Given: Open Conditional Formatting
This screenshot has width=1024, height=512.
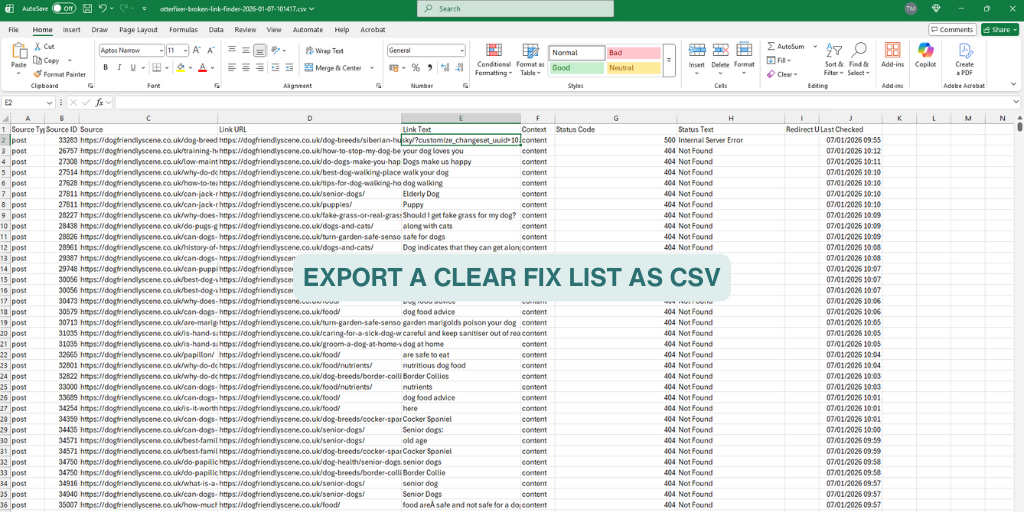Looking at the screenshot, I should [494, 60].
